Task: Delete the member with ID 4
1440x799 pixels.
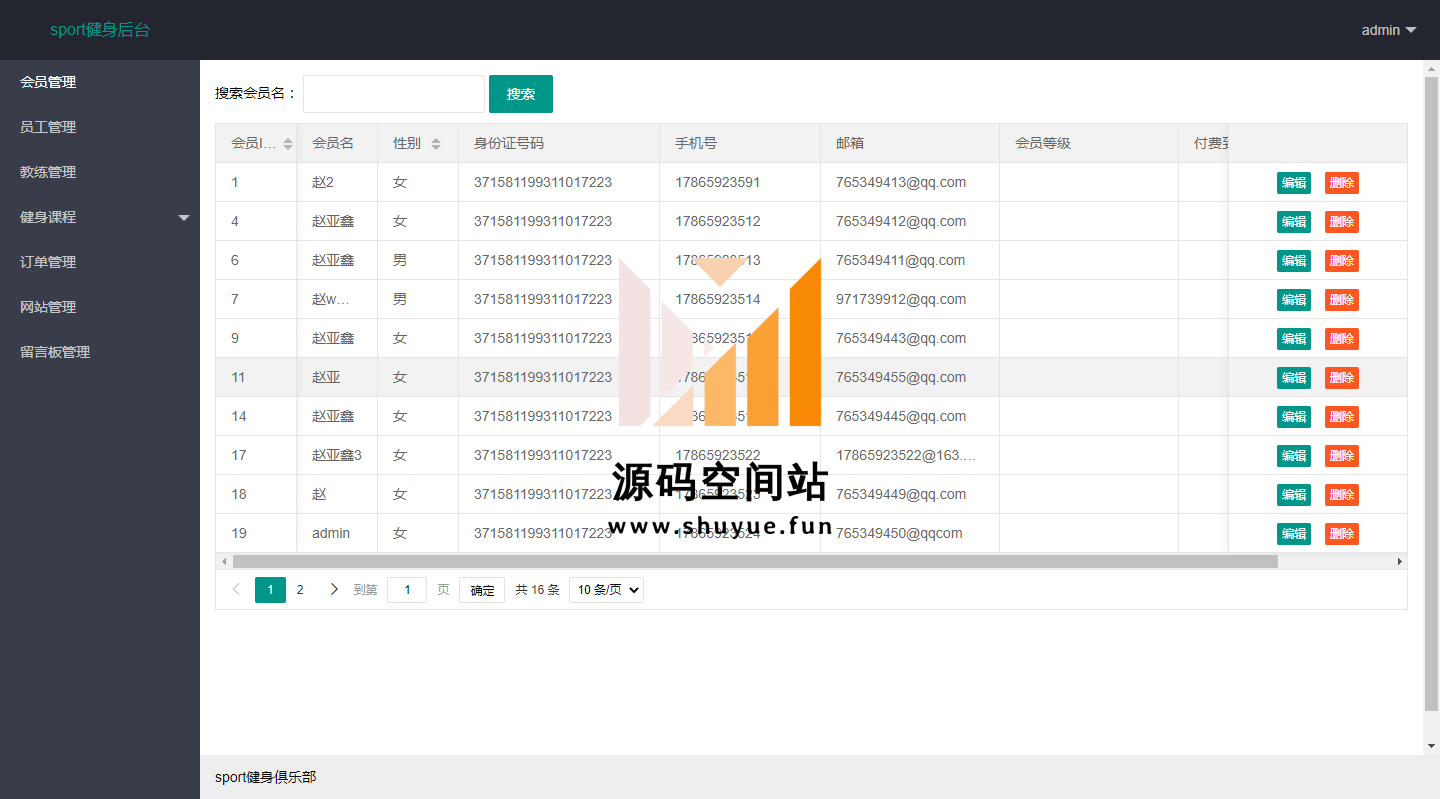Action: pos(1342,222)
